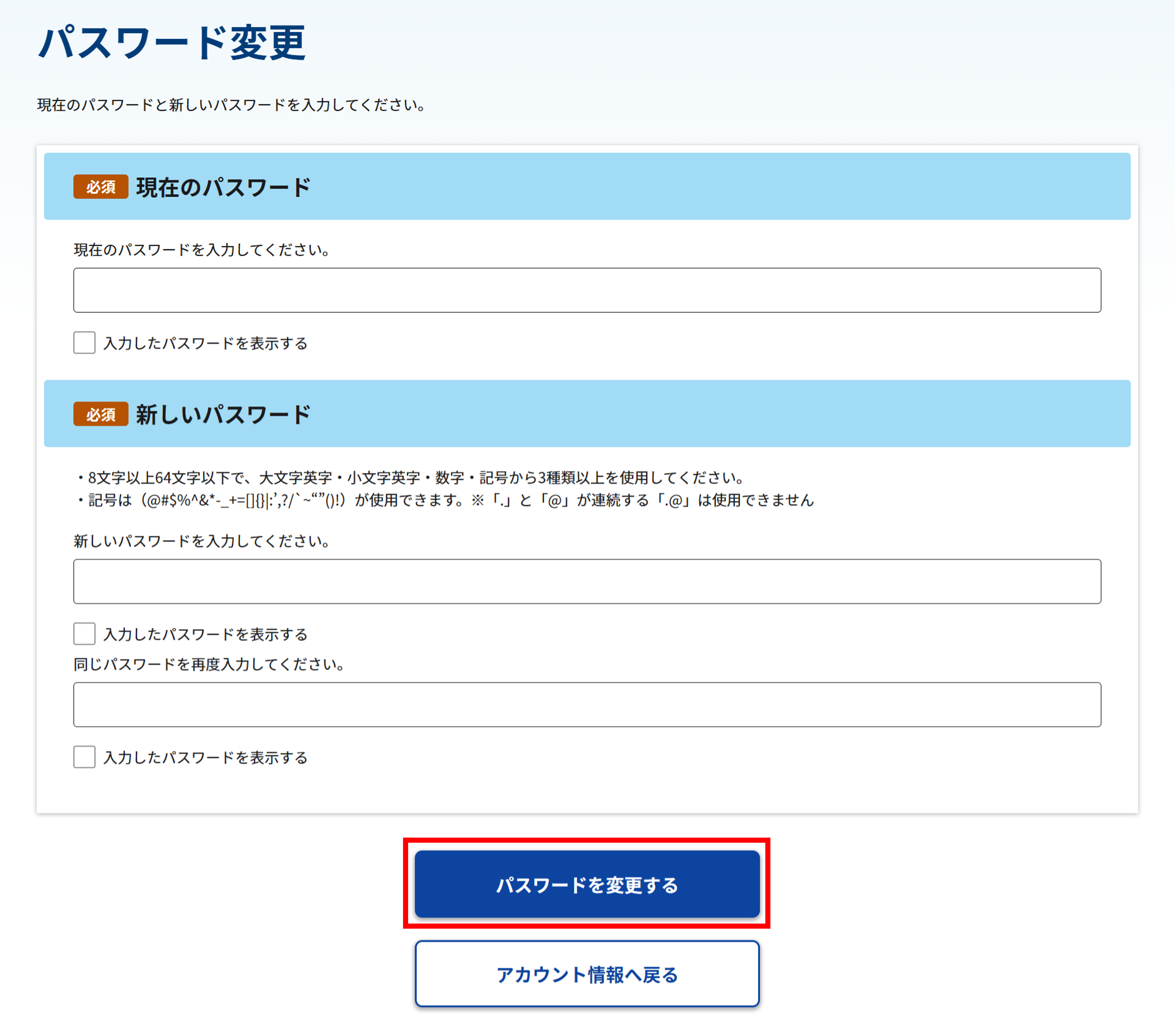1176x1035 pixels.
Task: Click the re-enter password confirmation field
Action: point(587,705)
